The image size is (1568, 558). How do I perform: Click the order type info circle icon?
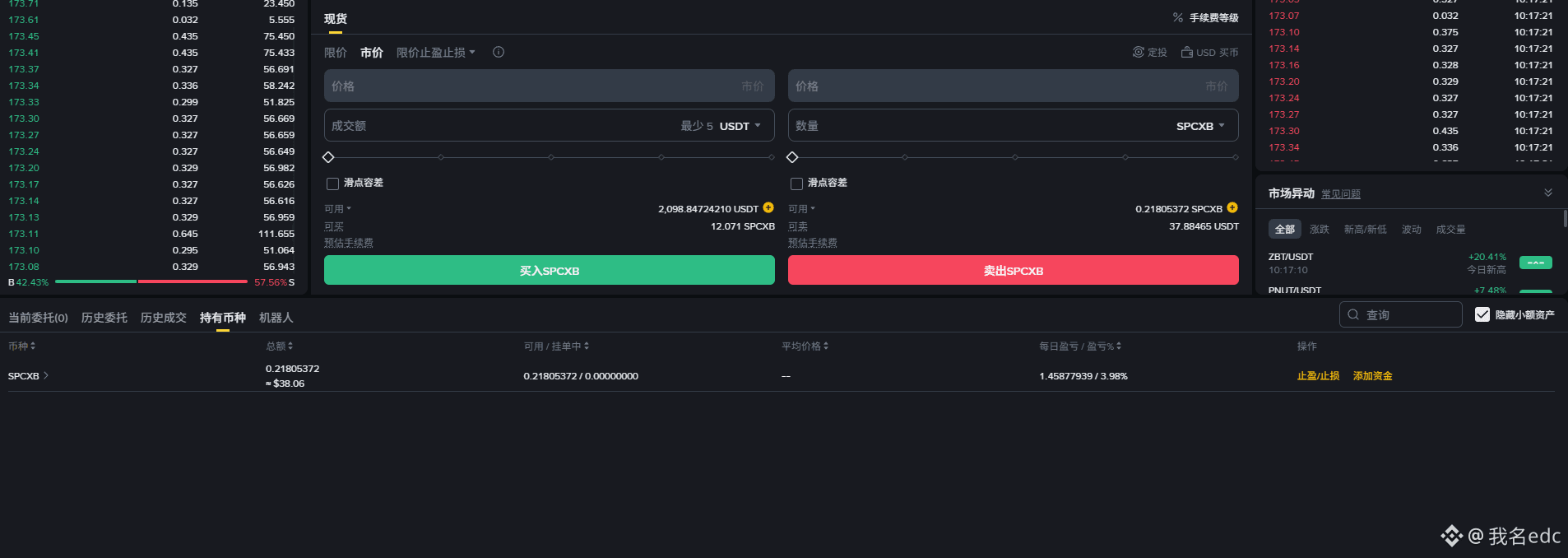coord(499,52)
